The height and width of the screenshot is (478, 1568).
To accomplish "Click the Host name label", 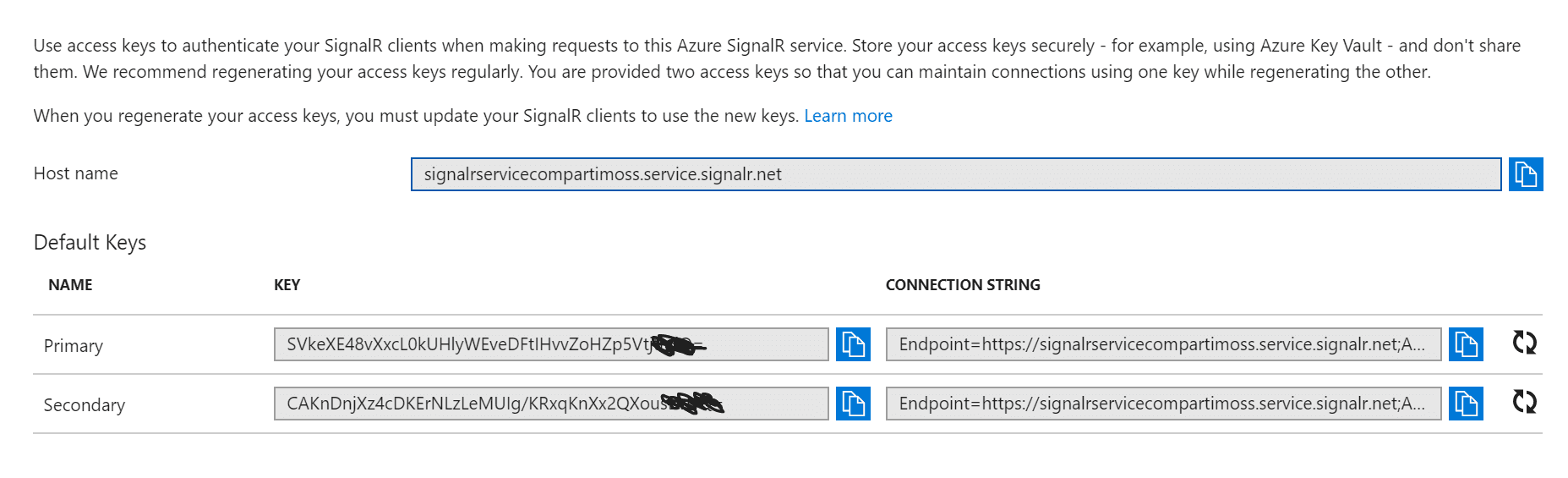I will point(76,173).
